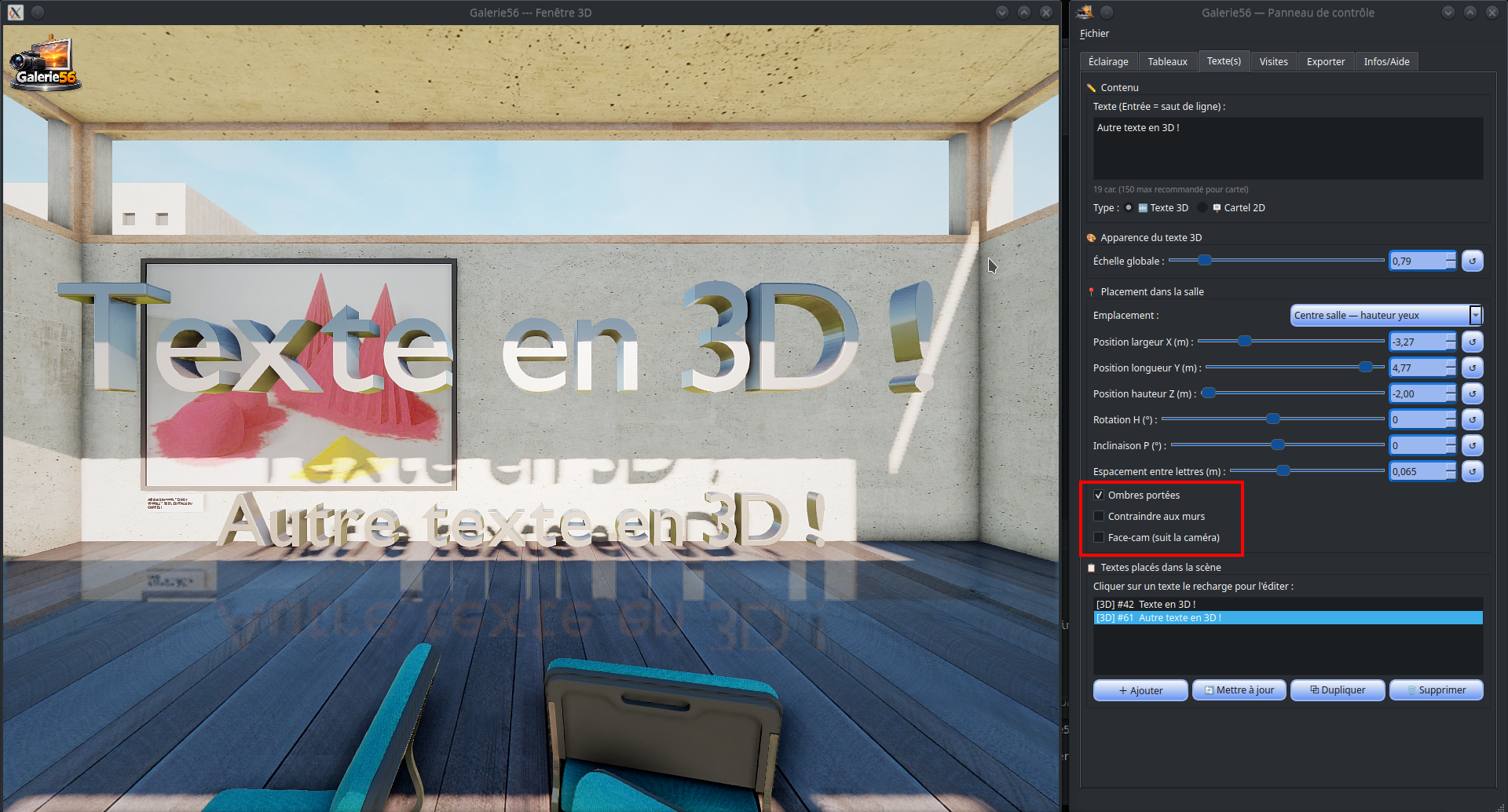The width and height of the screenshot is (1508, 812).
Task: Increase the Rotation H value with up arrow
Action: click(1451, 415)
